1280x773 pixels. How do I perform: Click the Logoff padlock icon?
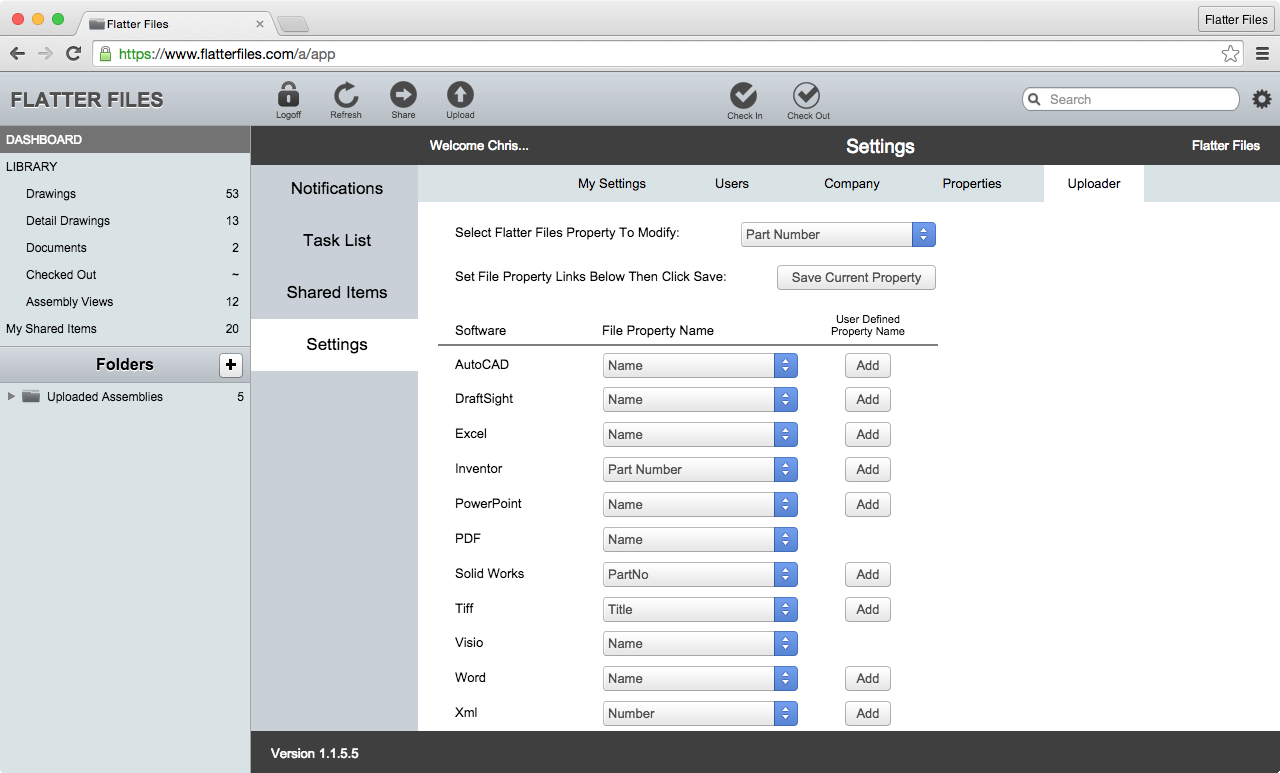(288, 95)
